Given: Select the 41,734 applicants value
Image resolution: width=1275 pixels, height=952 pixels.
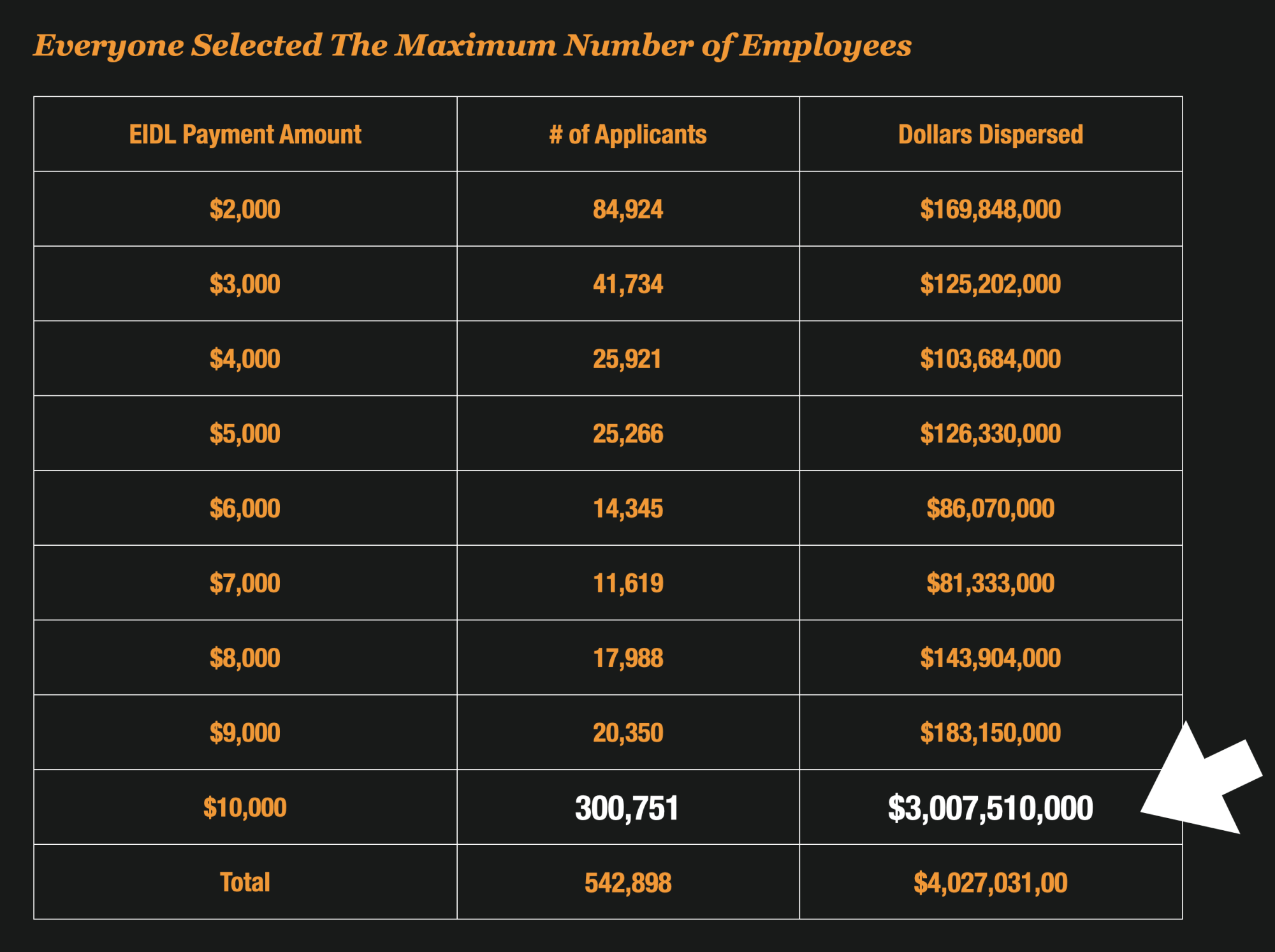Looking at the screenshot, I should pyautogui.click(x=628, y=284).
